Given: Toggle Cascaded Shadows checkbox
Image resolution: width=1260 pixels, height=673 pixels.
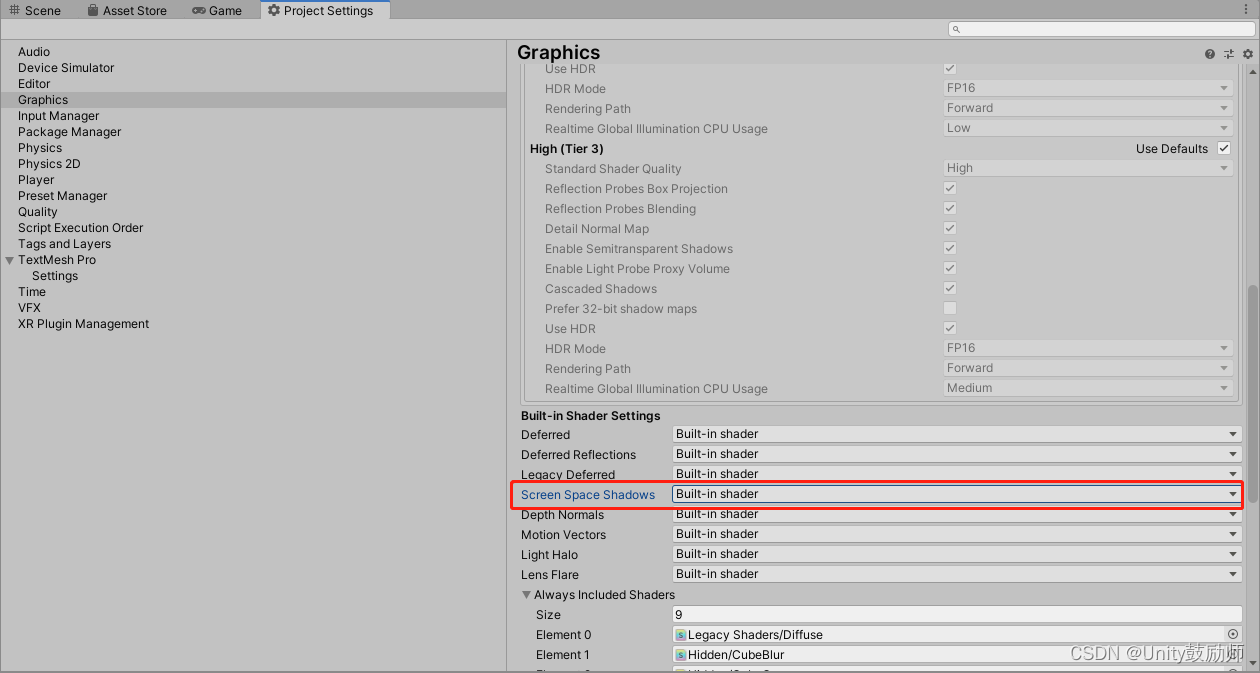Looking at the screenshot, I should (x=950, y=288).
